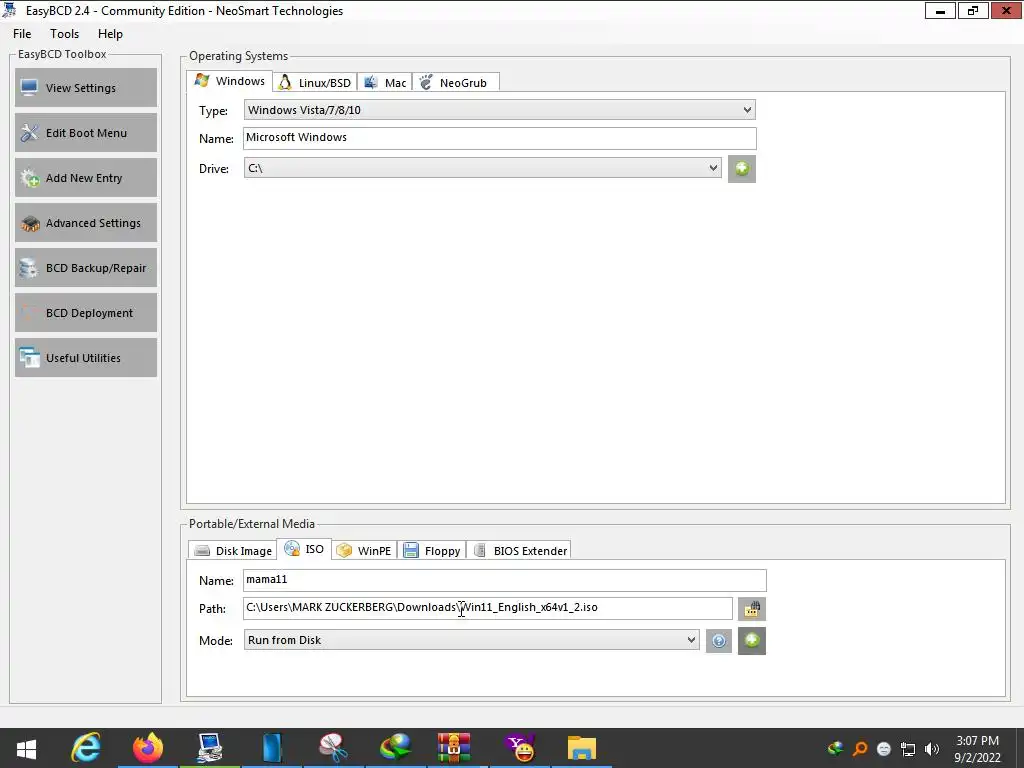Click the IDM system tray icon

point(835,748)
